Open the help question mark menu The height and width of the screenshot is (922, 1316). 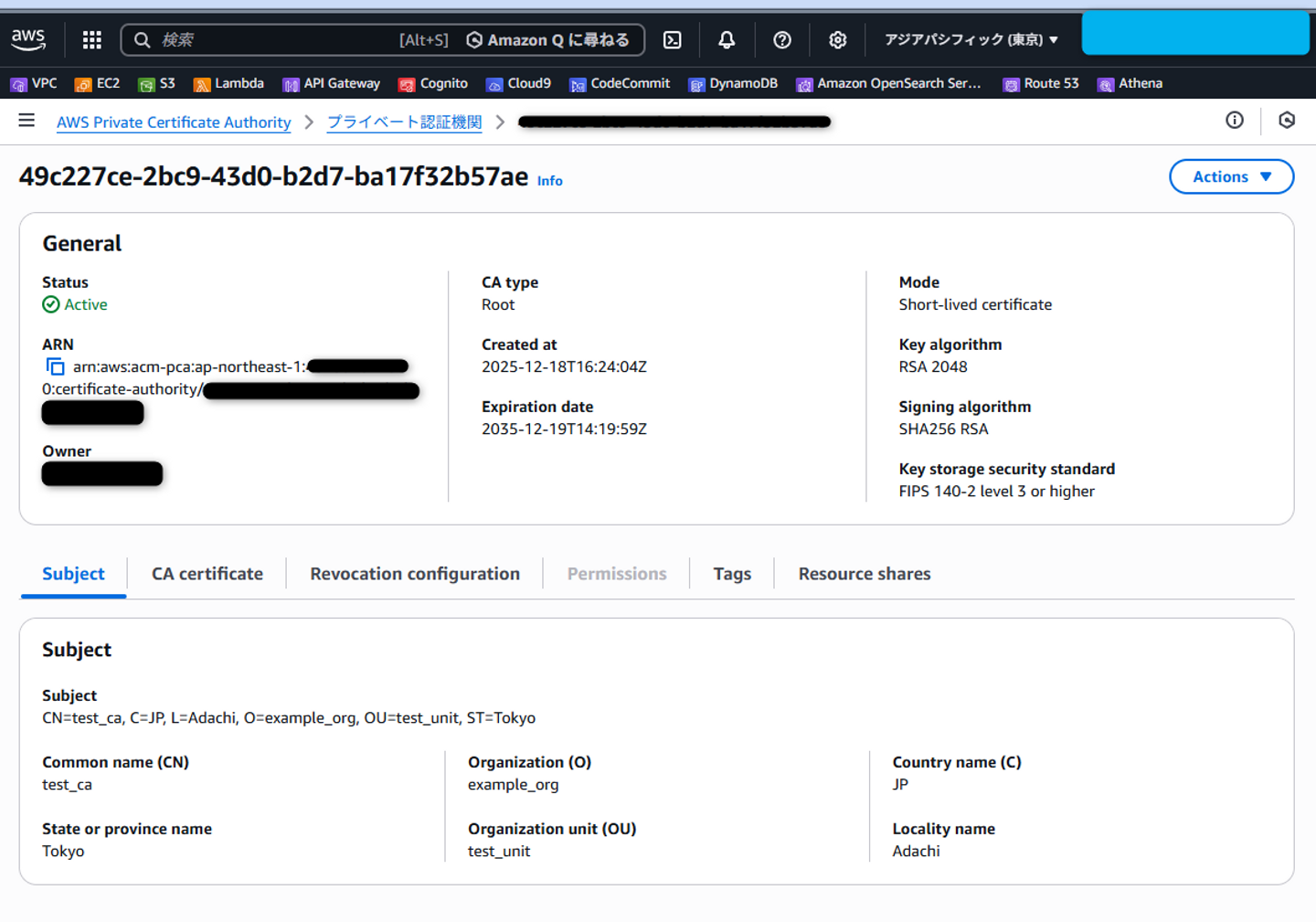pos(782,39)
